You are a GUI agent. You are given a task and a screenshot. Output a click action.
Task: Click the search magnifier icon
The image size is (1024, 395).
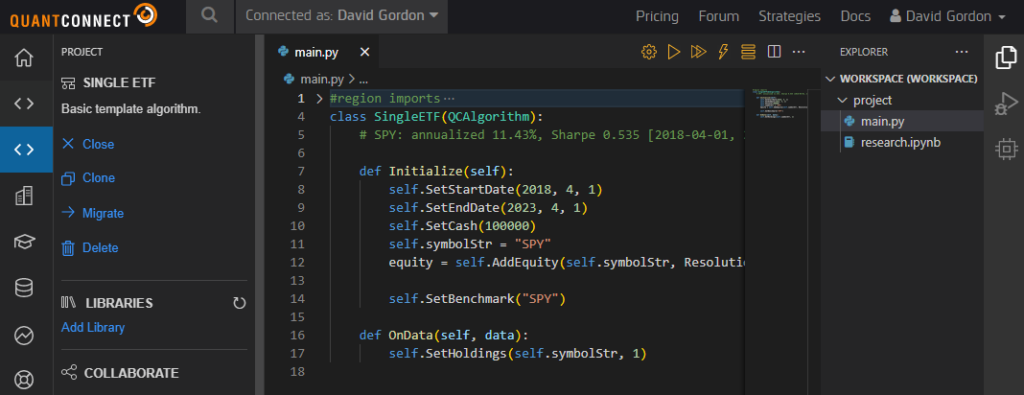(210, 16)
